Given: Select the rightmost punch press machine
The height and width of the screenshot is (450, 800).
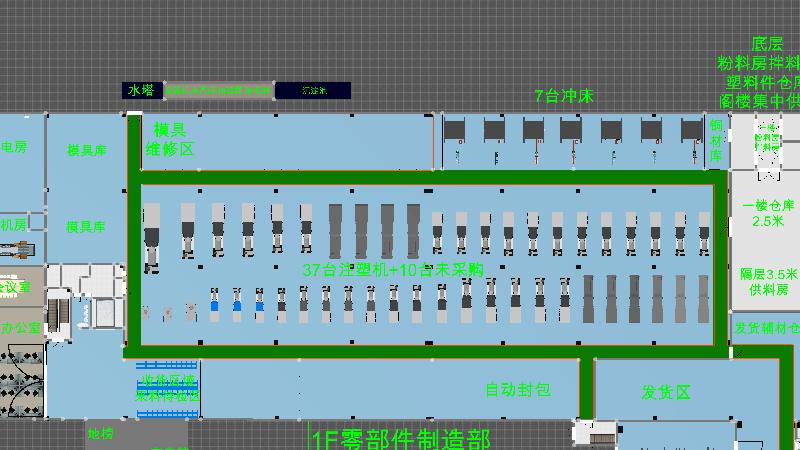Looking at the screenshot, I should pyautogui.click(x=692, y=132).
